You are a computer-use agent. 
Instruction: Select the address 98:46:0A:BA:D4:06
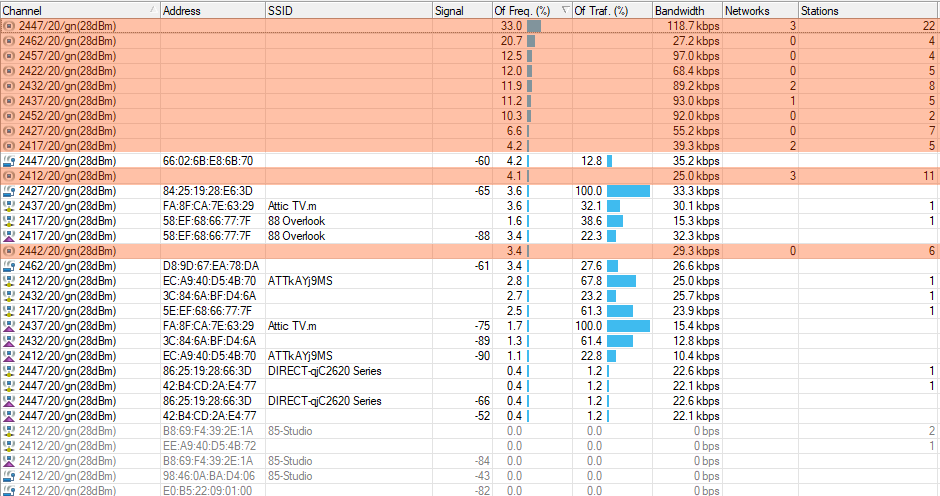pyautogui.click(x=209, y=476)
